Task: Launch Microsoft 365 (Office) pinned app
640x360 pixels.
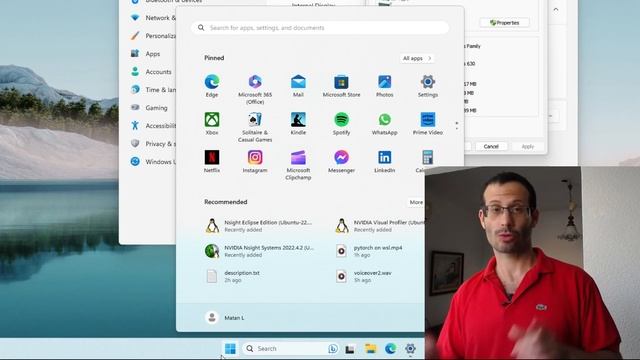Action: [255, 89]
